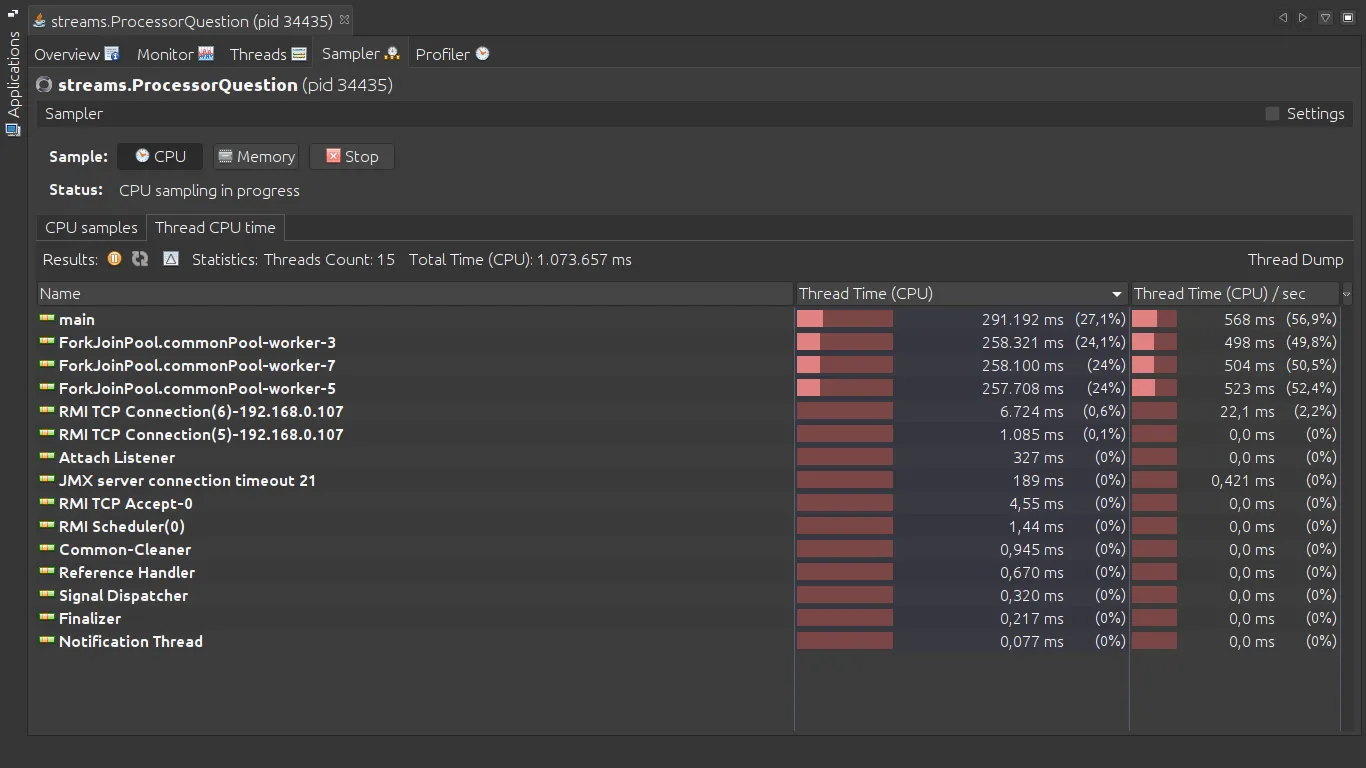Click the thread icon beside ForkJoinPool.commonPool-worker-7

pos(46,365)
